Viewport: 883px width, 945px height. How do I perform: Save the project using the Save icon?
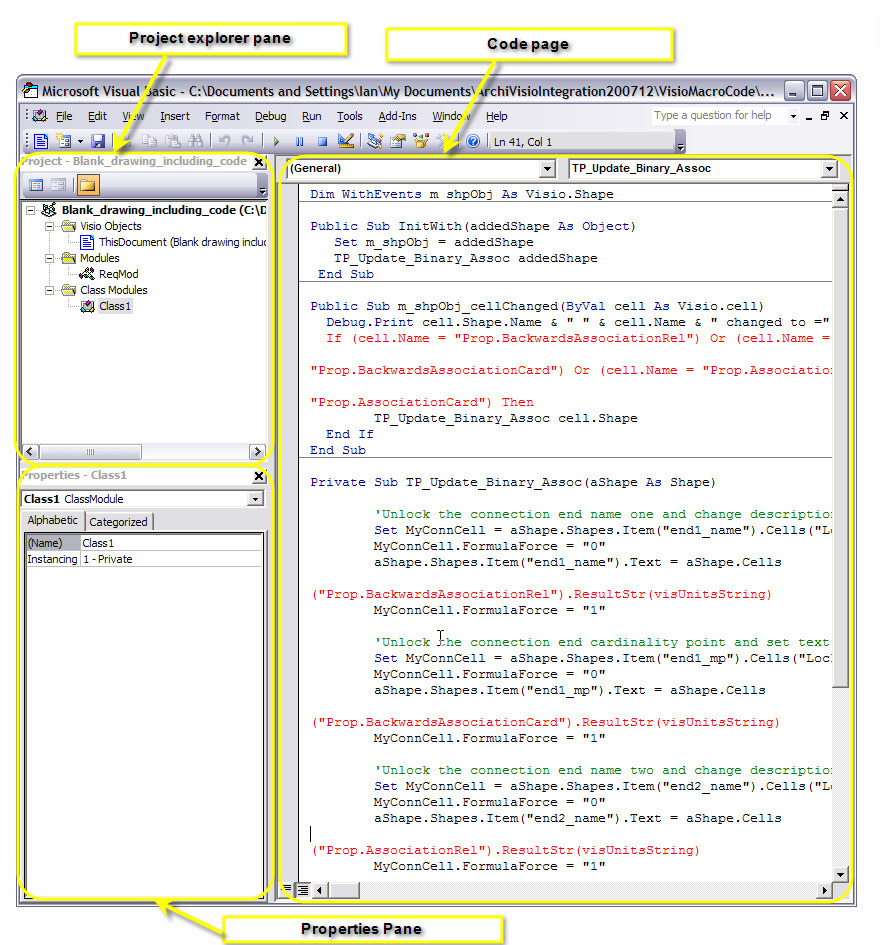[x=97, y=140]
